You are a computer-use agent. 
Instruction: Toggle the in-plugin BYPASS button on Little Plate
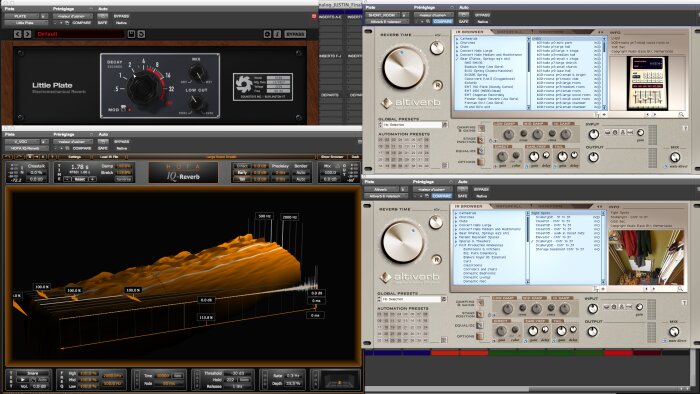295,34
